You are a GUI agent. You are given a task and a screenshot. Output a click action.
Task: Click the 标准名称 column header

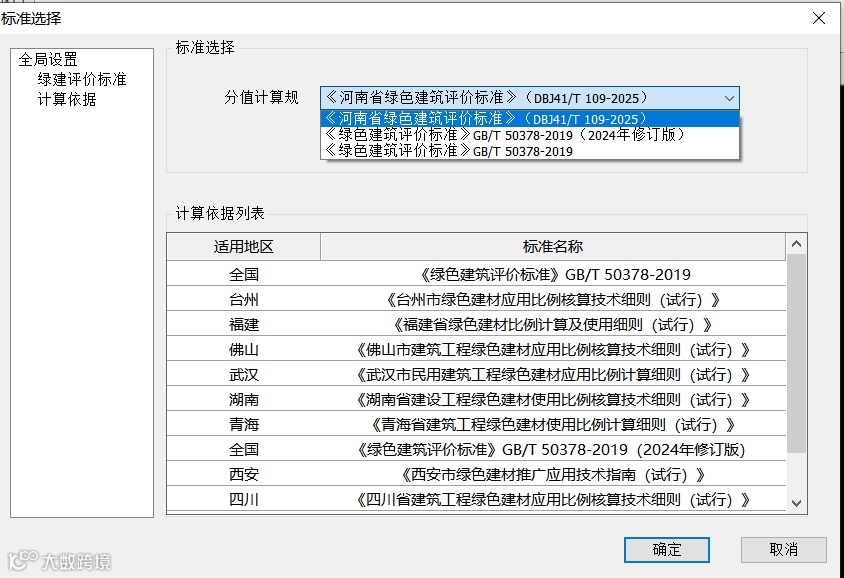click(555, 246)
